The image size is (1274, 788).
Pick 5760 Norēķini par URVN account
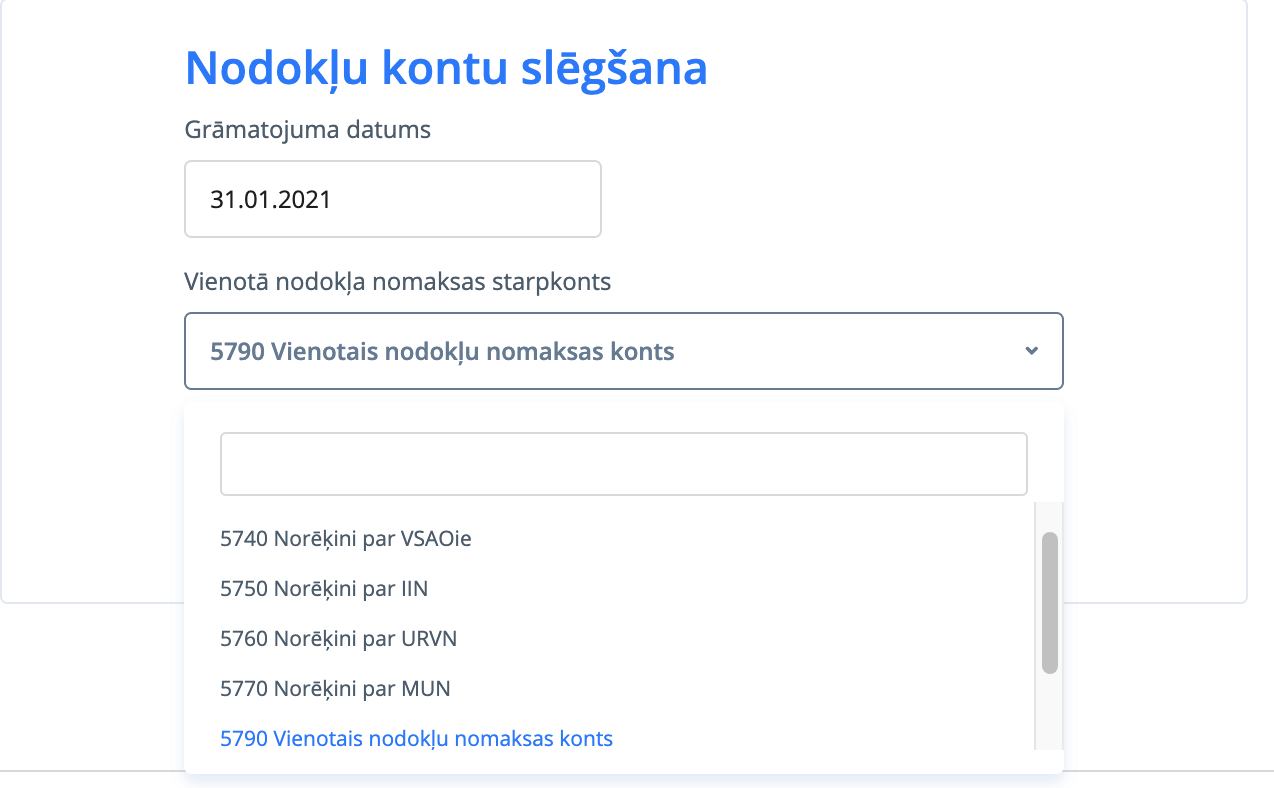[x=338, y=639]
